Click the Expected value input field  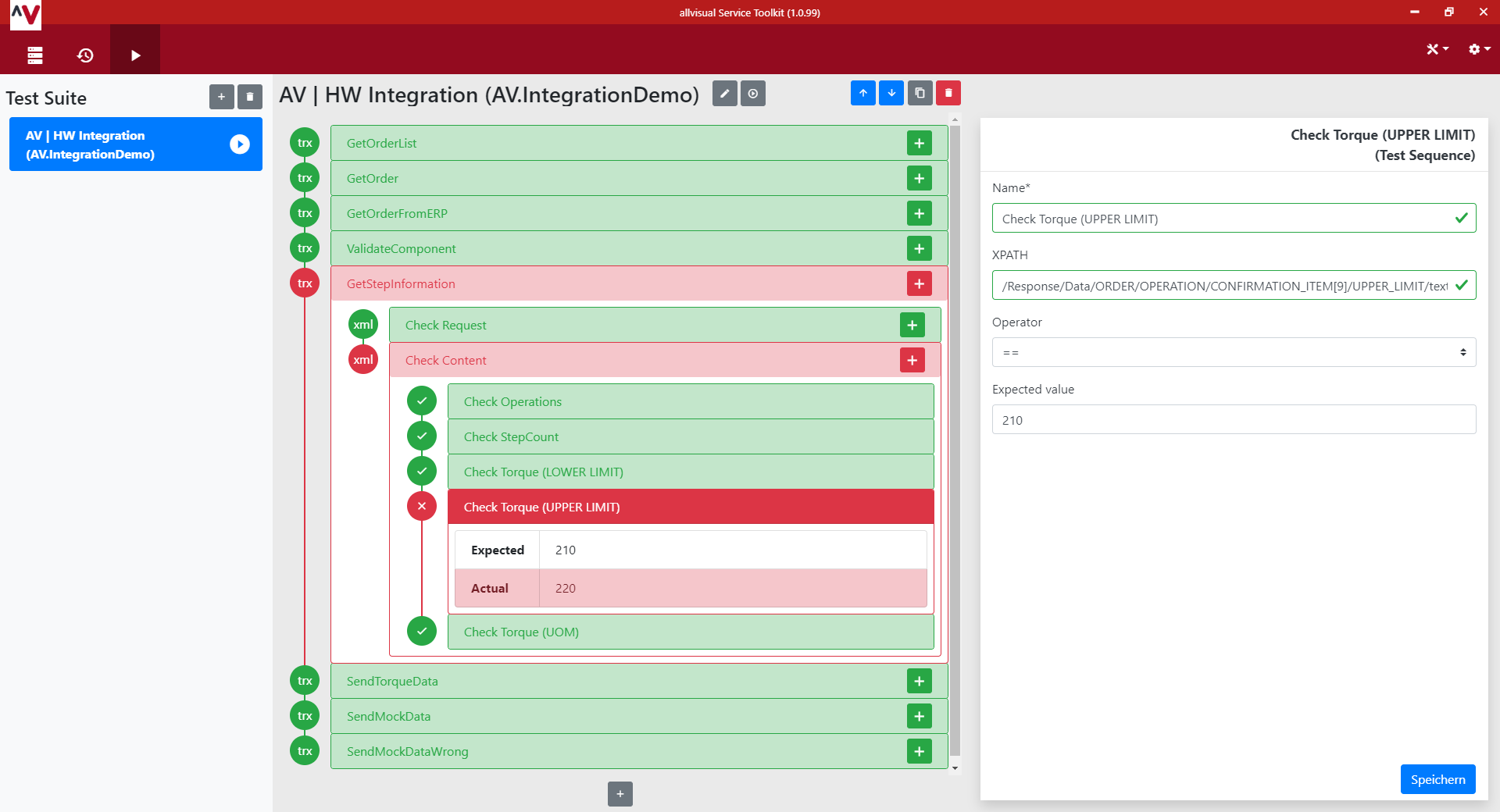coord(1234,419)
